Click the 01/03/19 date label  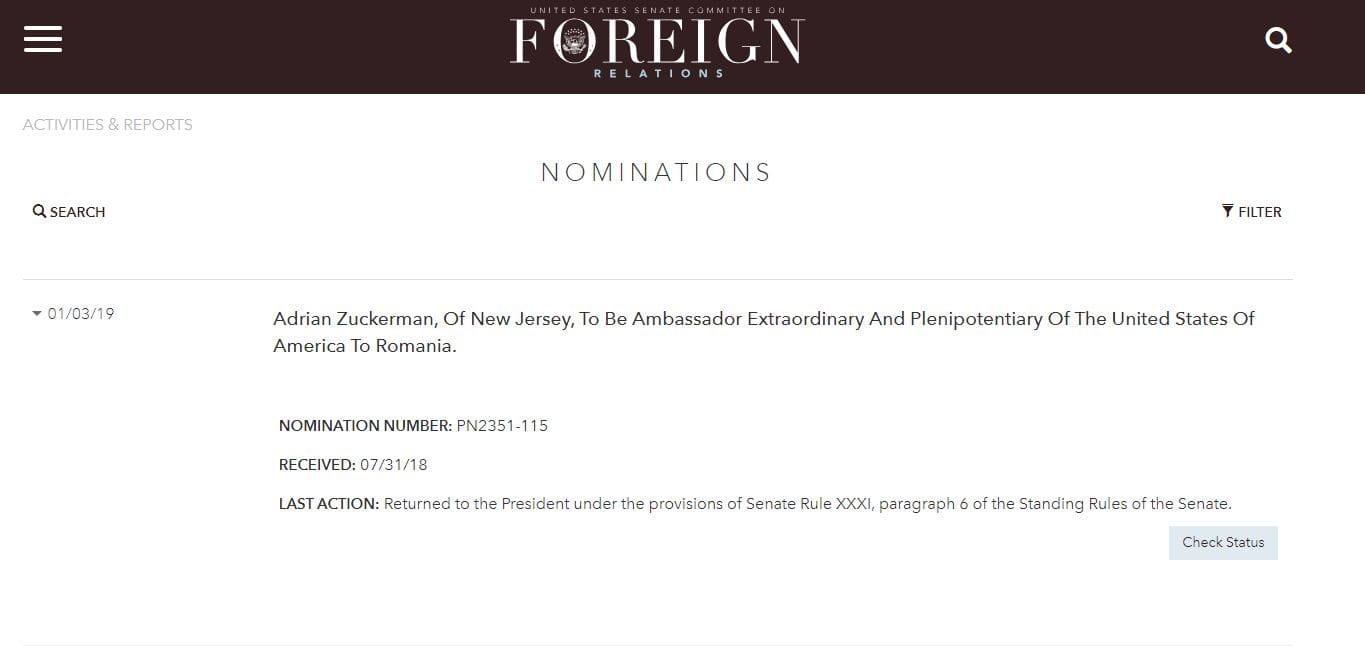81,314
